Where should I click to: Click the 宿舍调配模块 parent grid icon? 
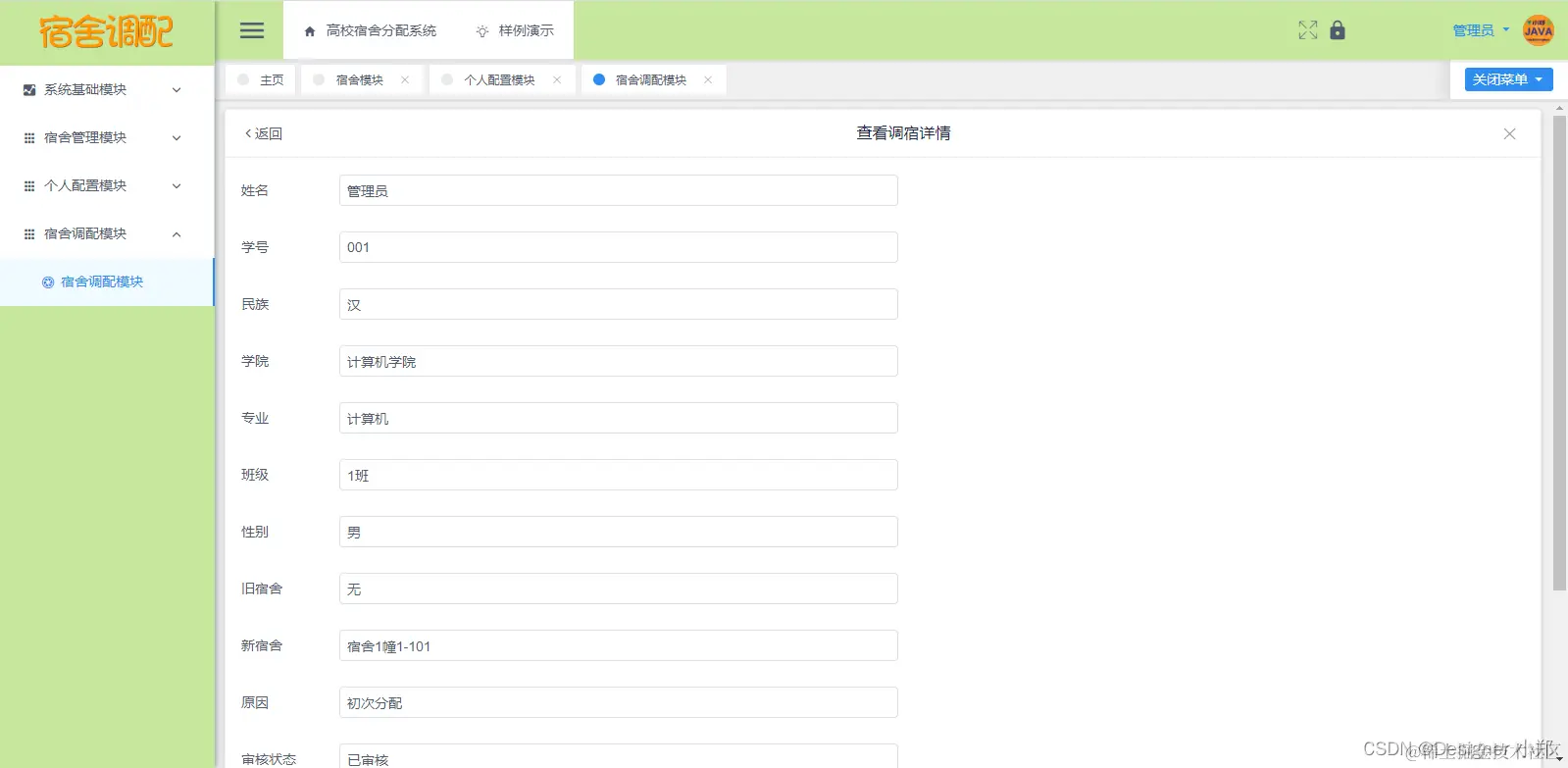coord(29,234)
